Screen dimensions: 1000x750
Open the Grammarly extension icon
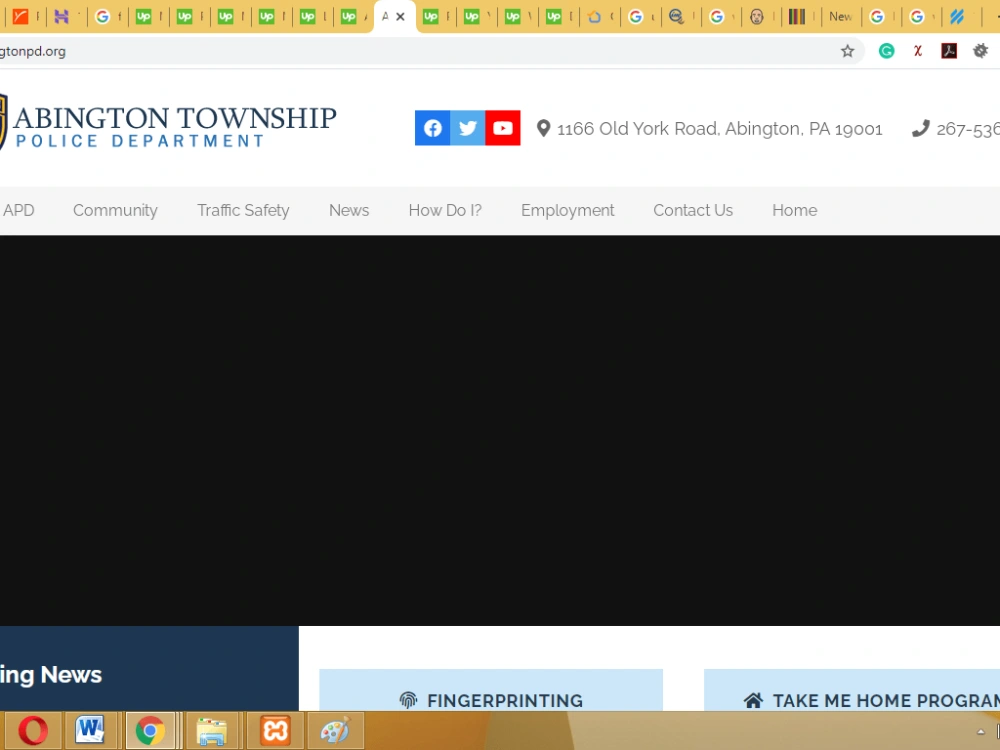(x=886, y=51)
